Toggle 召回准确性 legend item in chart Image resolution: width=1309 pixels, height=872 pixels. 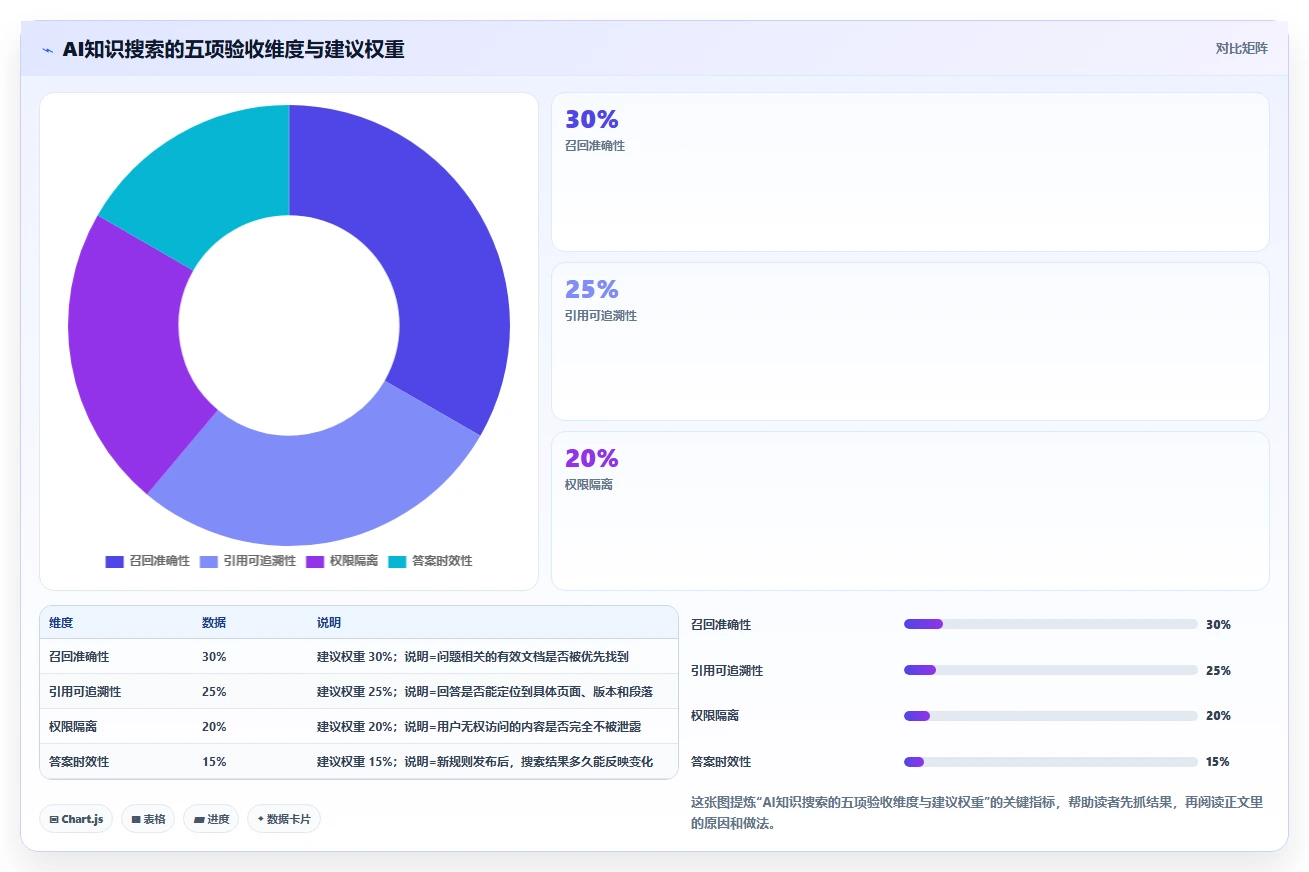[148, 561]
